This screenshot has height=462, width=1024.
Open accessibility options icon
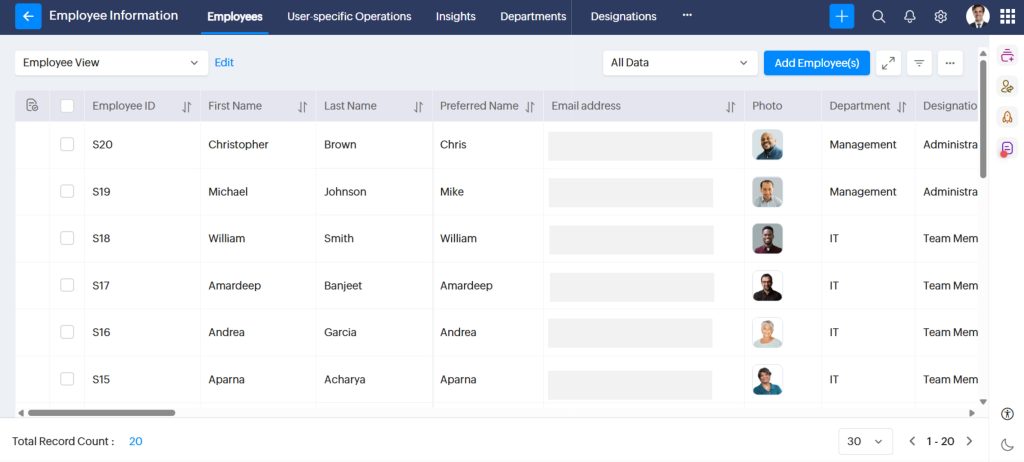click(x=1007, y=414)
